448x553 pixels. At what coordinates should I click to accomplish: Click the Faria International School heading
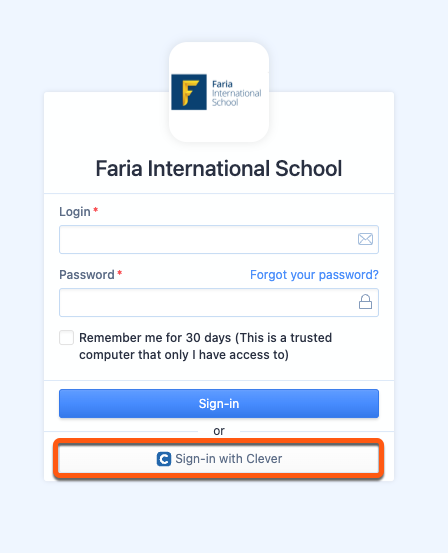pyautogui.click(x=219, y=168)
